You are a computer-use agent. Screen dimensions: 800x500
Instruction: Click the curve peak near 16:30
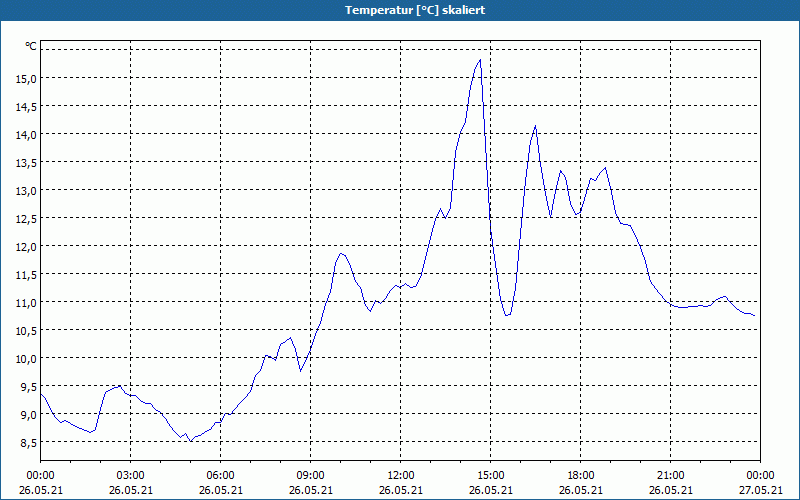pos(535,126)
